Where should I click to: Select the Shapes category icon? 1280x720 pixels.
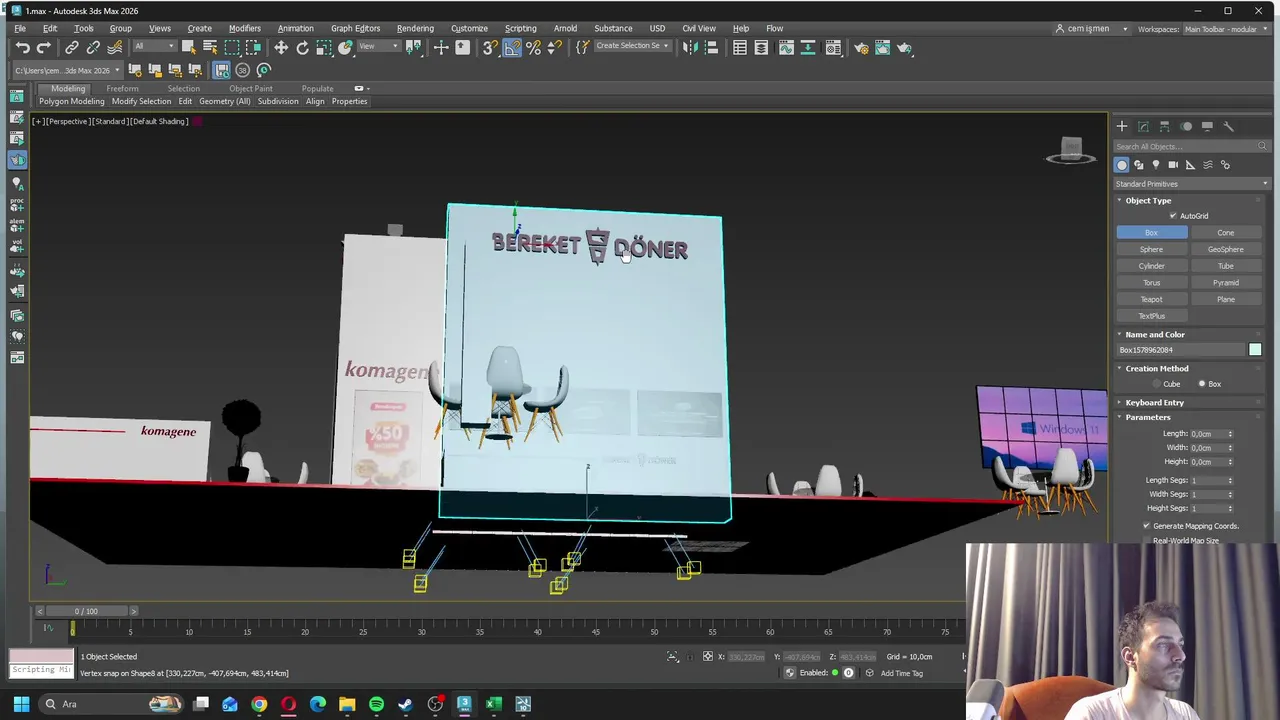(1139, 165)
